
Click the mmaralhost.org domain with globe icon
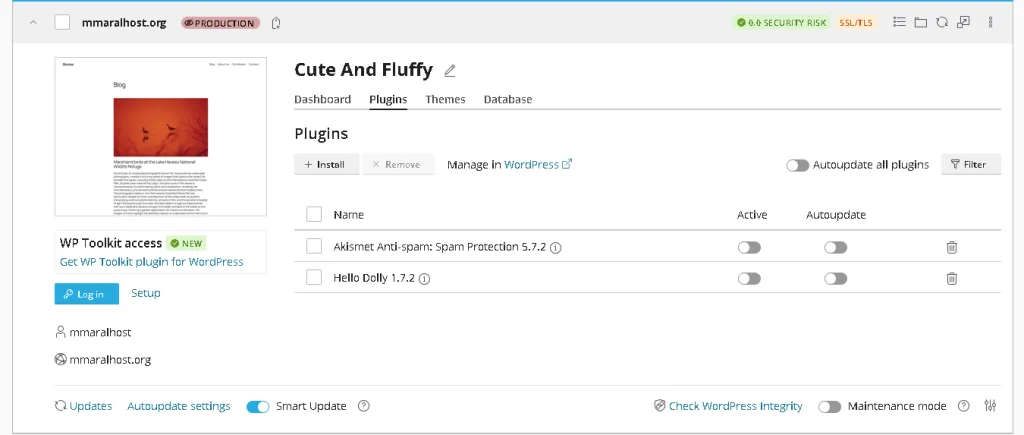click(x=103, y=359)
